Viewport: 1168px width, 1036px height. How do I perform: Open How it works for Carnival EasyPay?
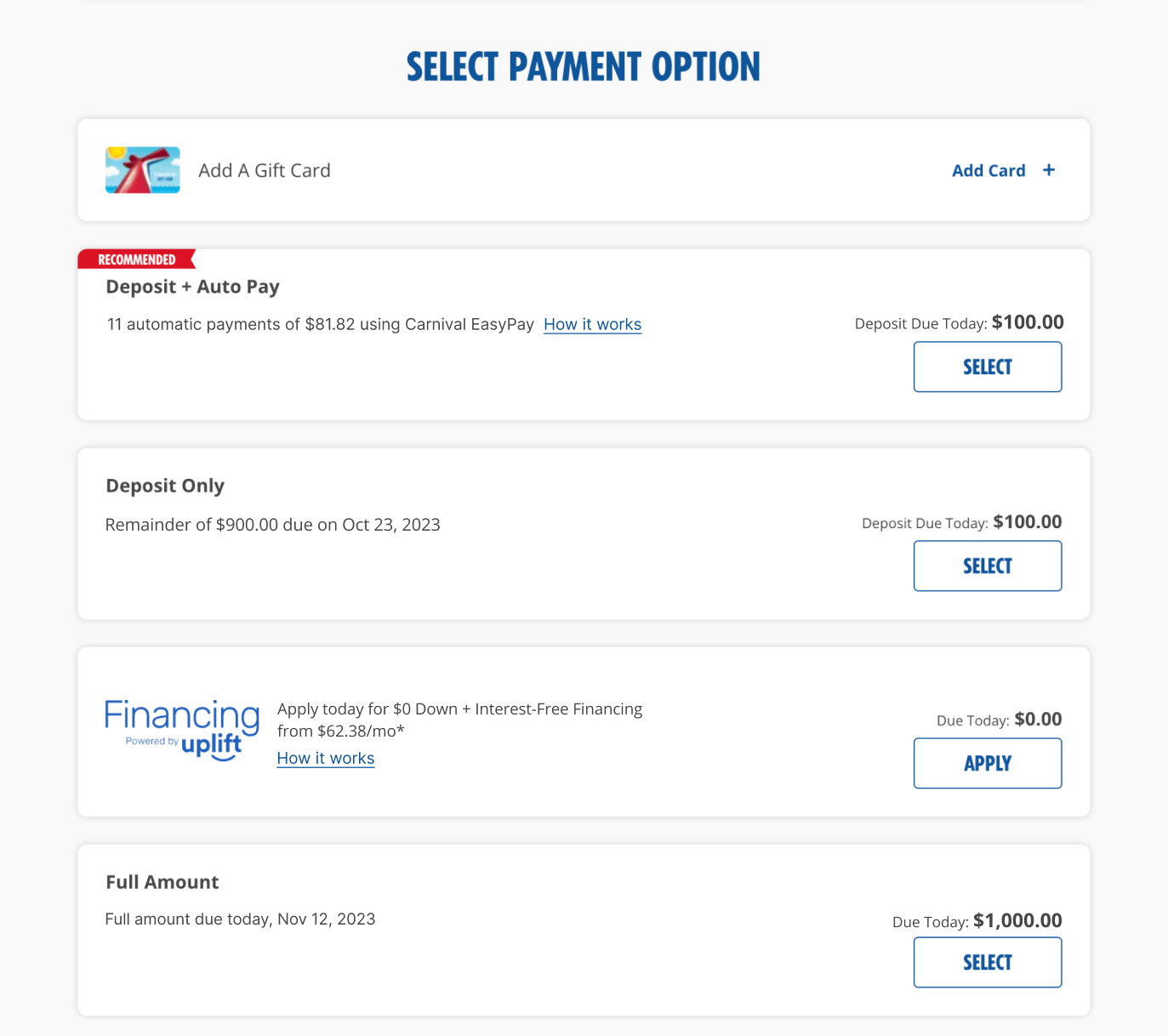pyautogui.click(x=592, y=324)
